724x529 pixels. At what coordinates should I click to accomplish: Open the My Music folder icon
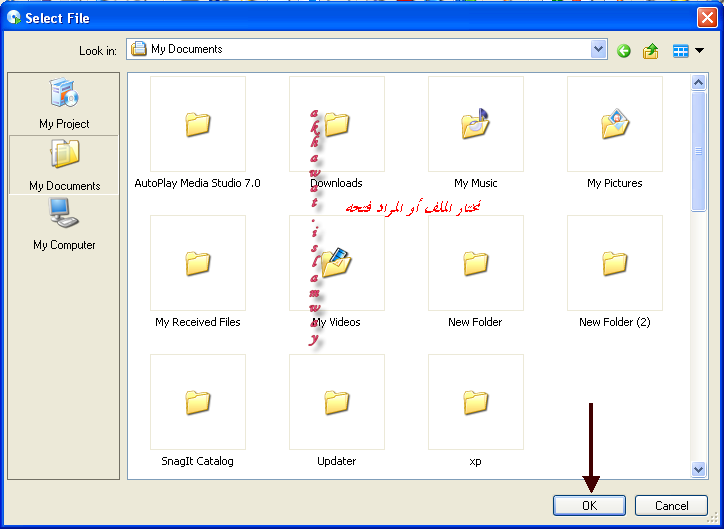click(x=476, y=124)
